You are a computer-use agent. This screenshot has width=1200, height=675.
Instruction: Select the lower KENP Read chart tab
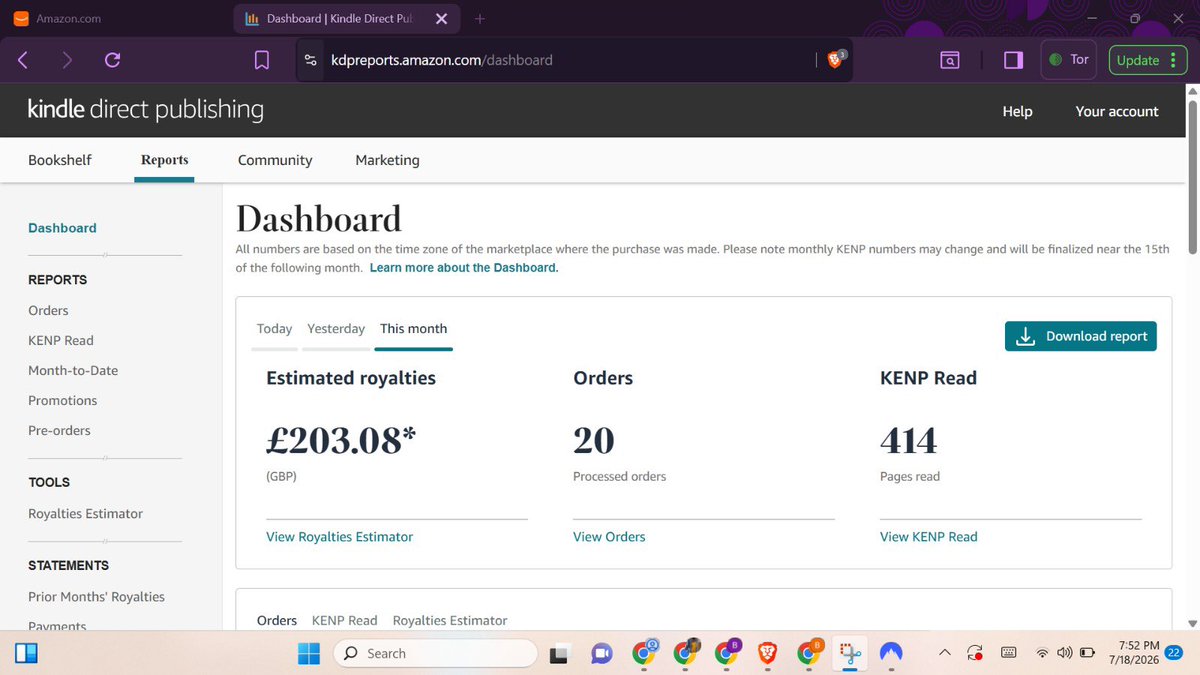click(345, 620)
